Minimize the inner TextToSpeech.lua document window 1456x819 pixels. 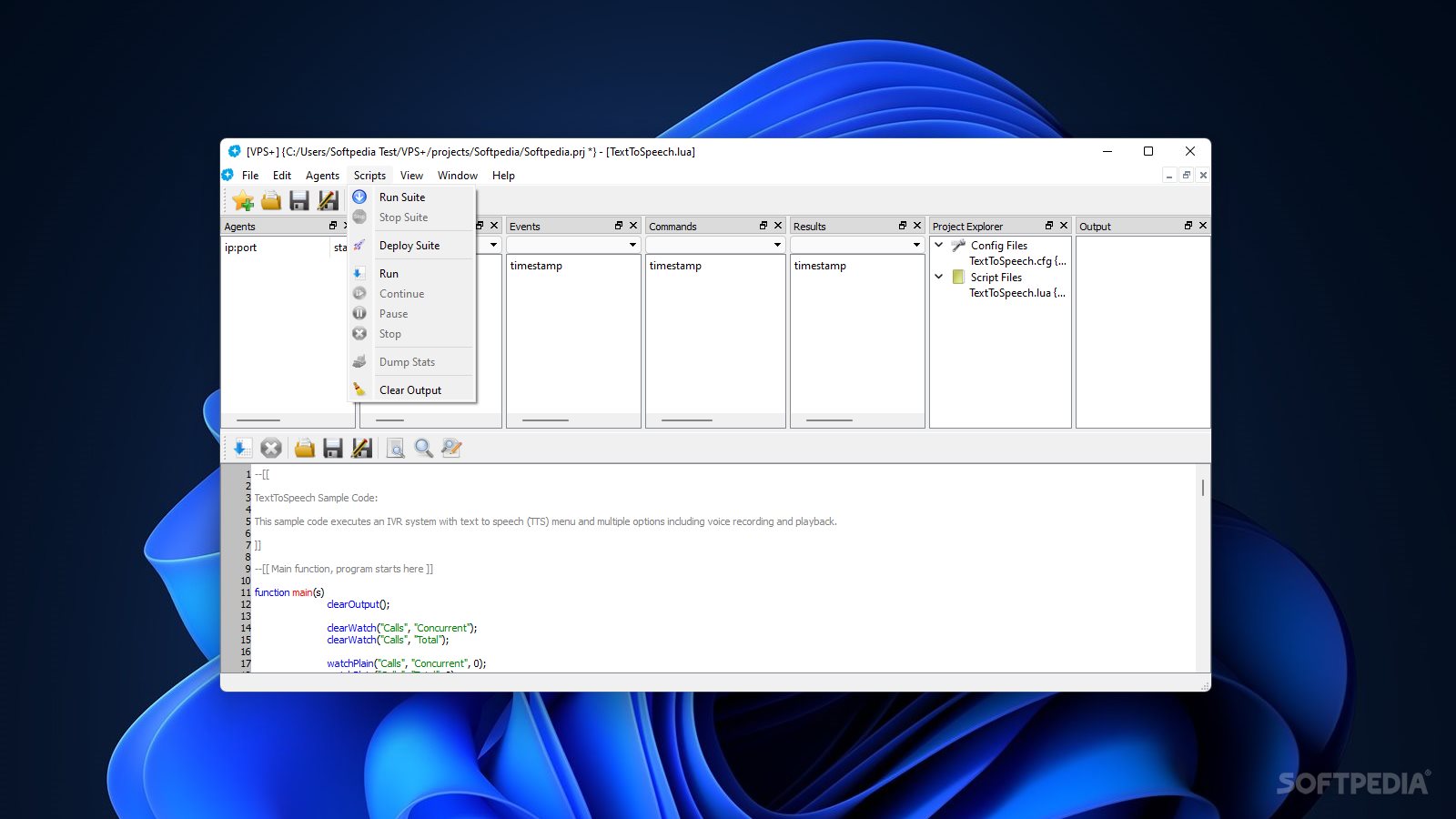pos(1169,175)
